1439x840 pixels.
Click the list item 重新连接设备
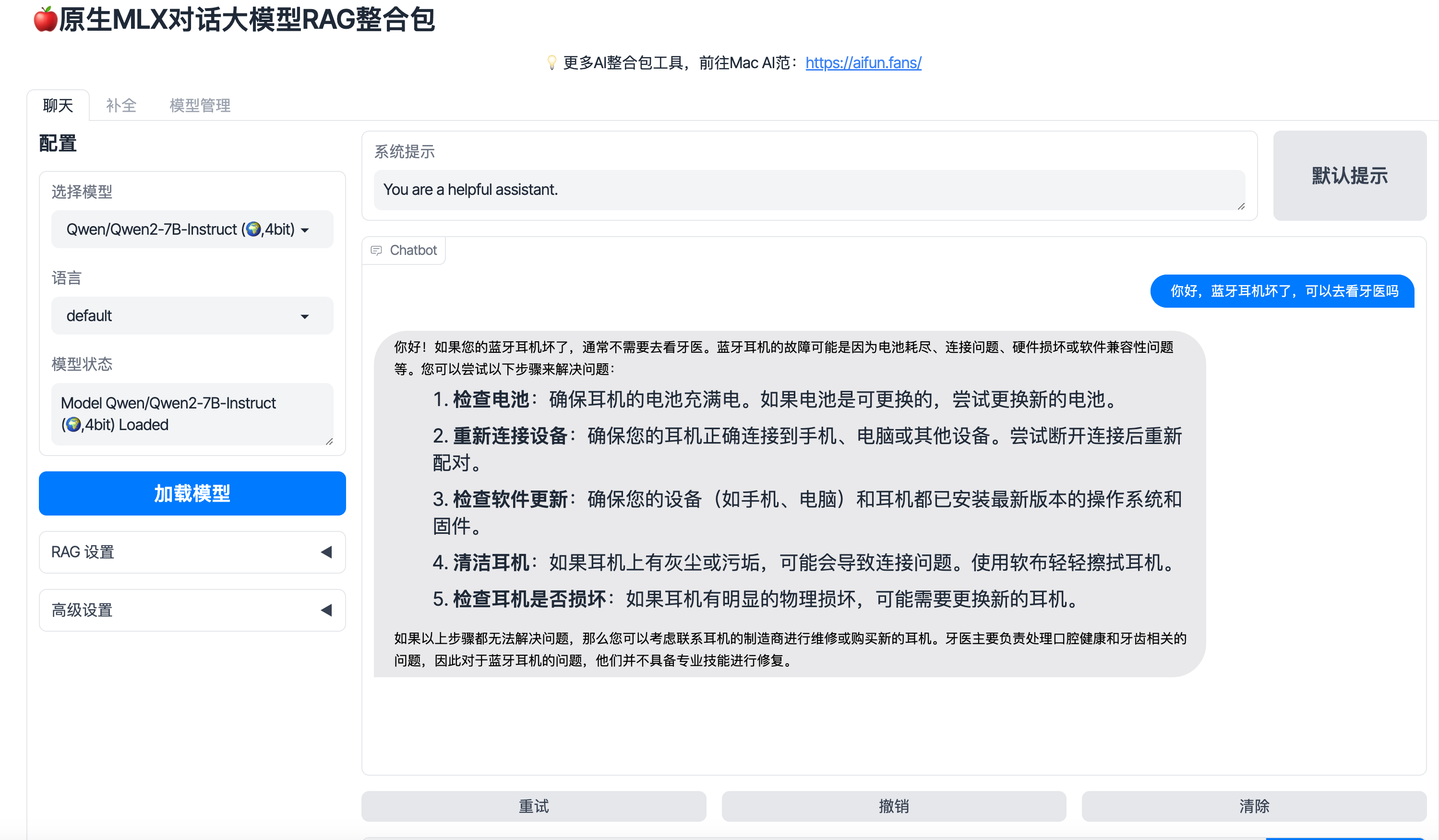point(807,449)
